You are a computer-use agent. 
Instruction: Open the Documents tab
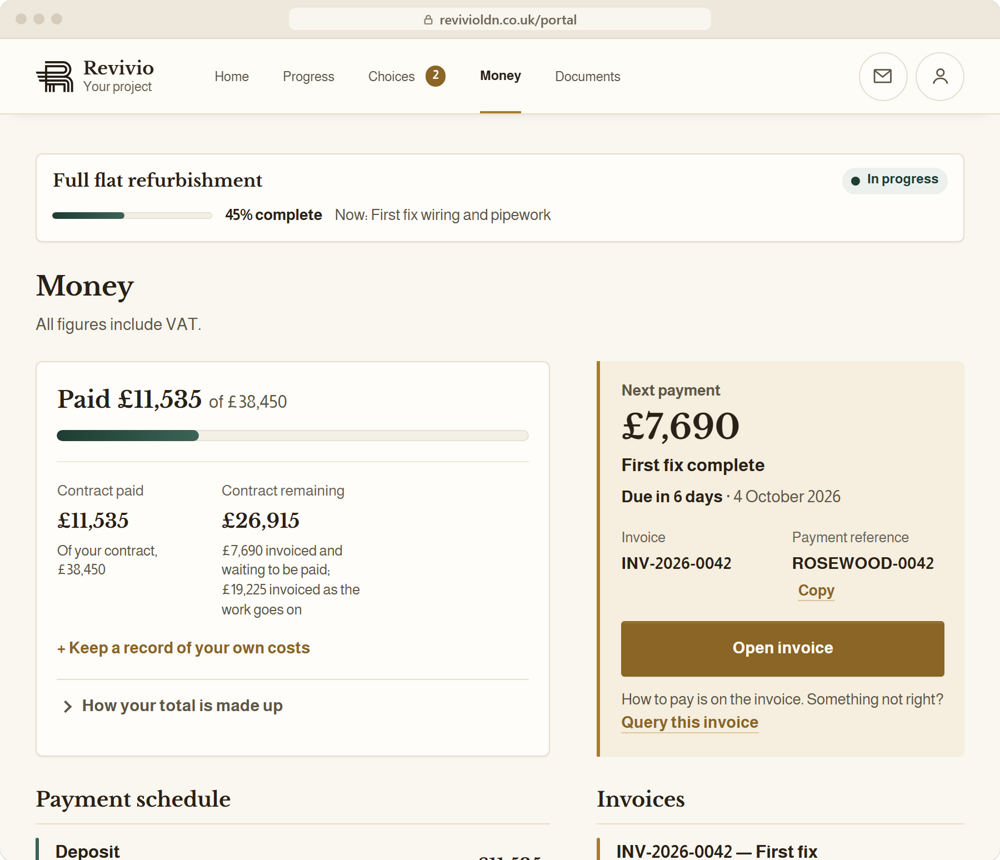point(587,77)
